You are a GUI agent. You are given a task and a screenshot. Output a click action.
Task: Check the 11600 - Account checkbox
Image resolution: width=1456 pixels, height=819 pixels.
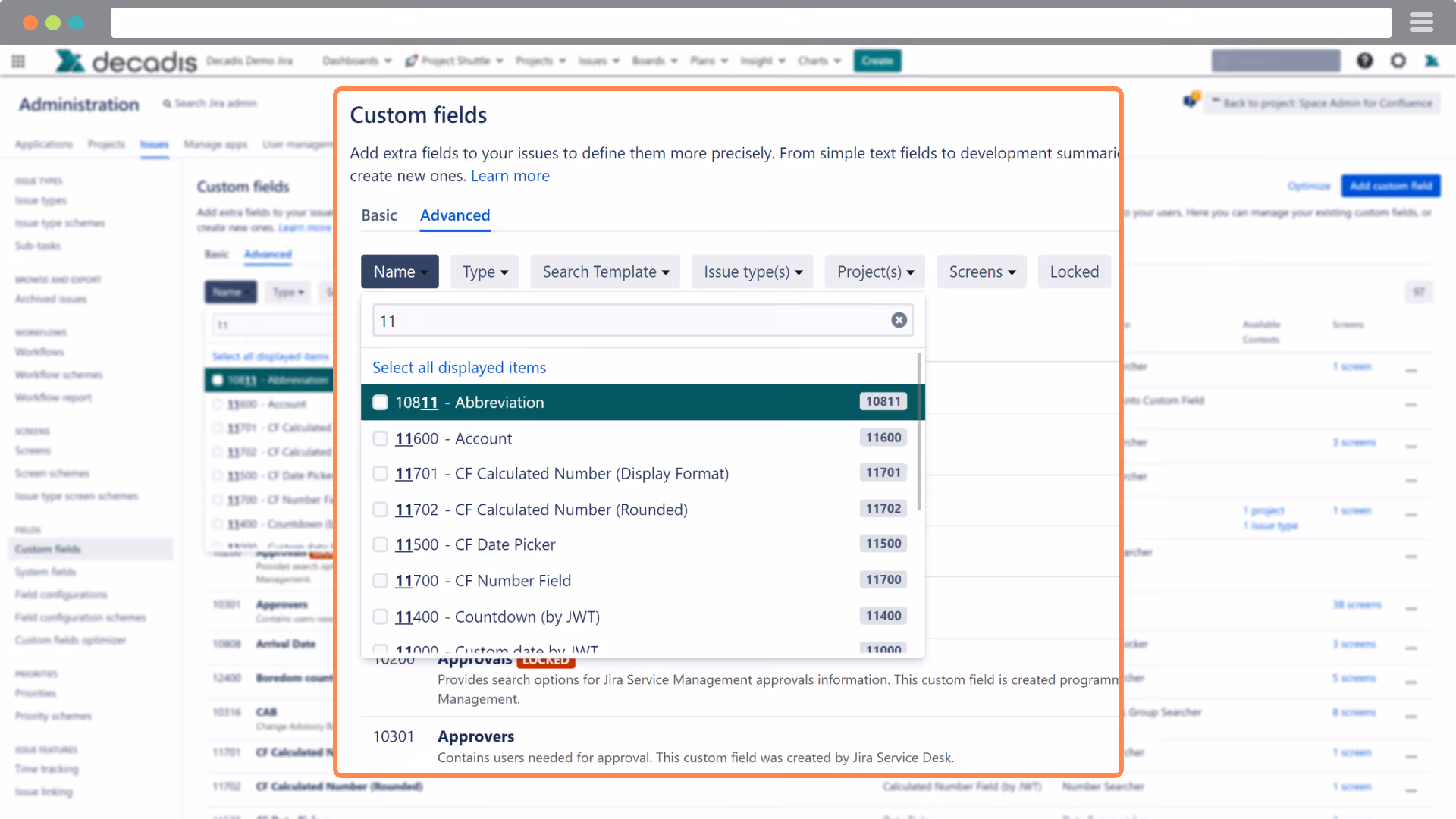[380, 438]
